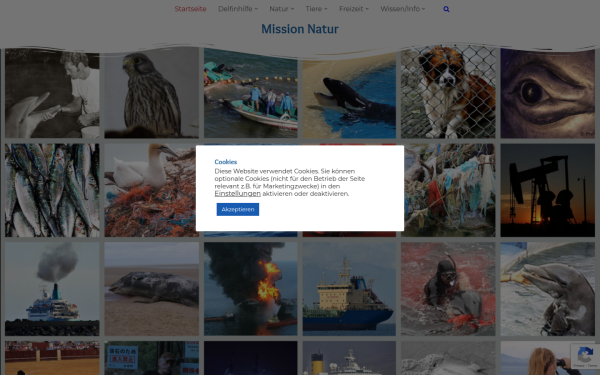Go to Startseite menu item
The height and width of the screenshot is (375, 600).
(190, 9)
